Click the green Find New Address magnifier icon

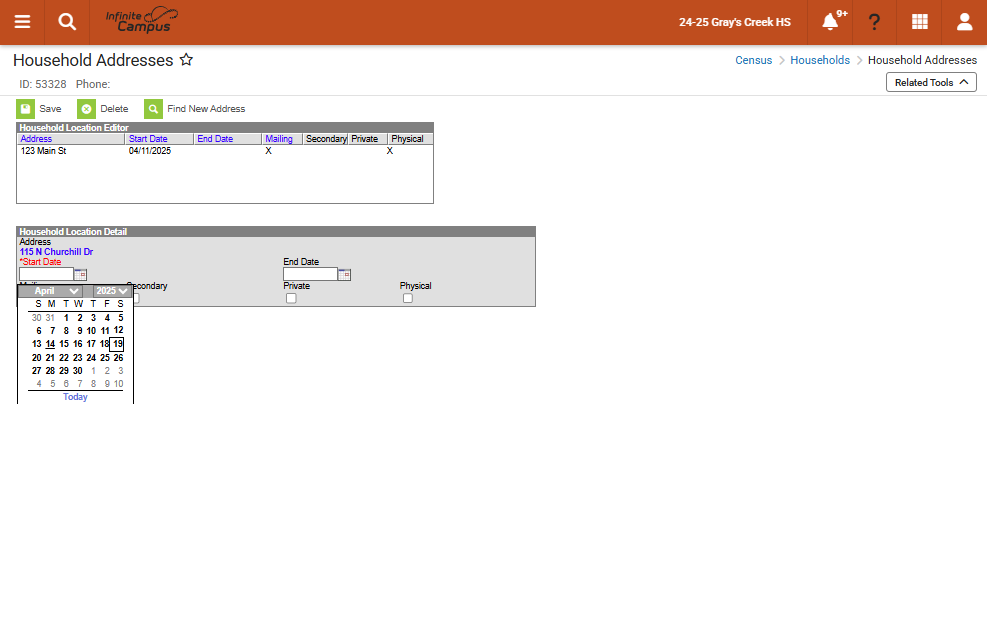pos(153,109)
